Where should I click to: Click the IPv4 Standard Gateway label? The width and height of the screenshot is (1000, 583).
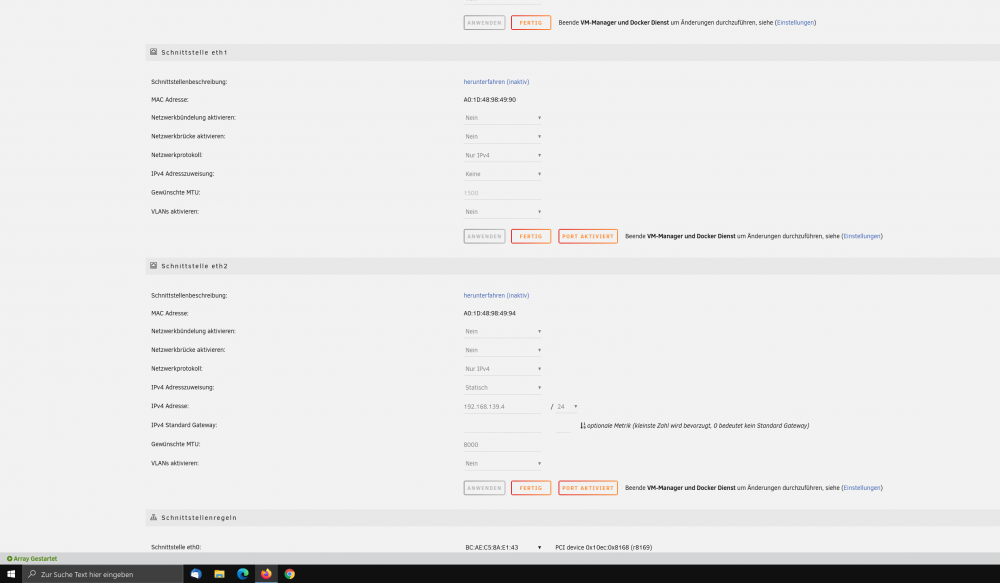pyautogui.click(x=184, y=425)
